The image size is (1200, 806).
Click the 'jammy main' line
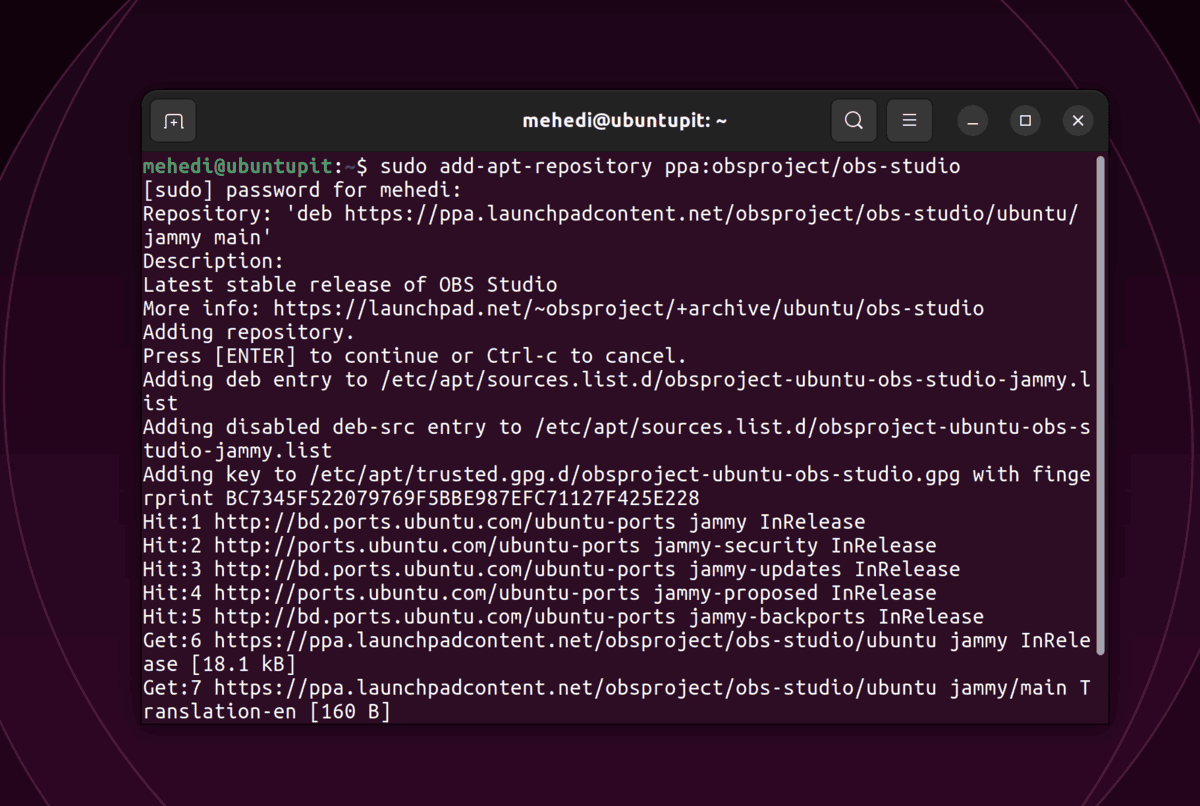pos(207,238)
